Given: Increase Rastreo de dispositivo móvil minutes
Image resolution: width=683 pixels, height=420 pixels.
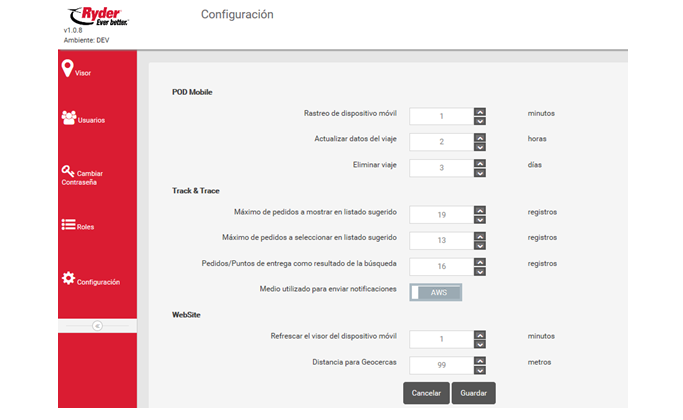Looking at the screenshot, I should click(x=480, y=110).
